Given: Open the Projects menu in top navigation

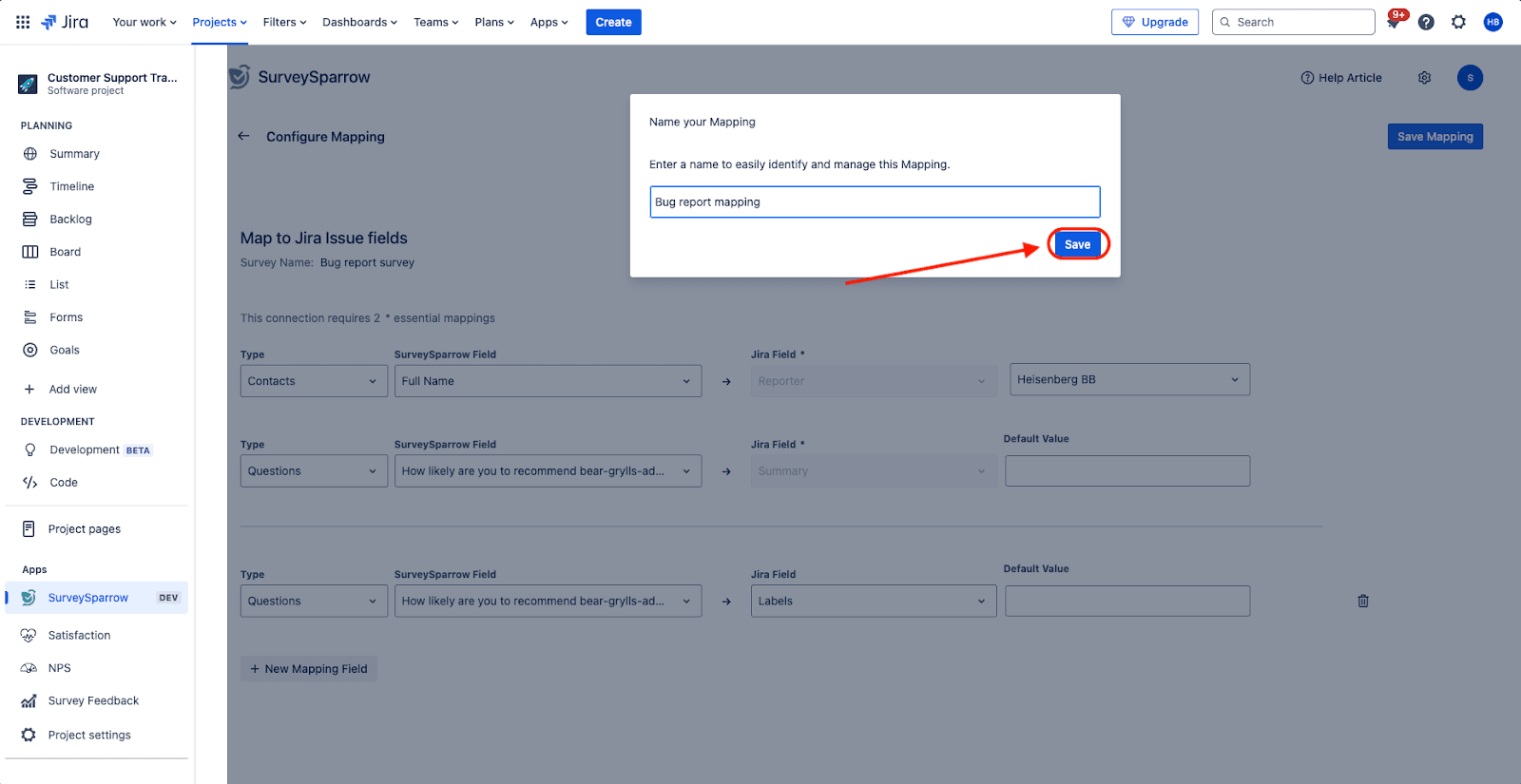Looking at the screenshot, I should click(219, 22).
